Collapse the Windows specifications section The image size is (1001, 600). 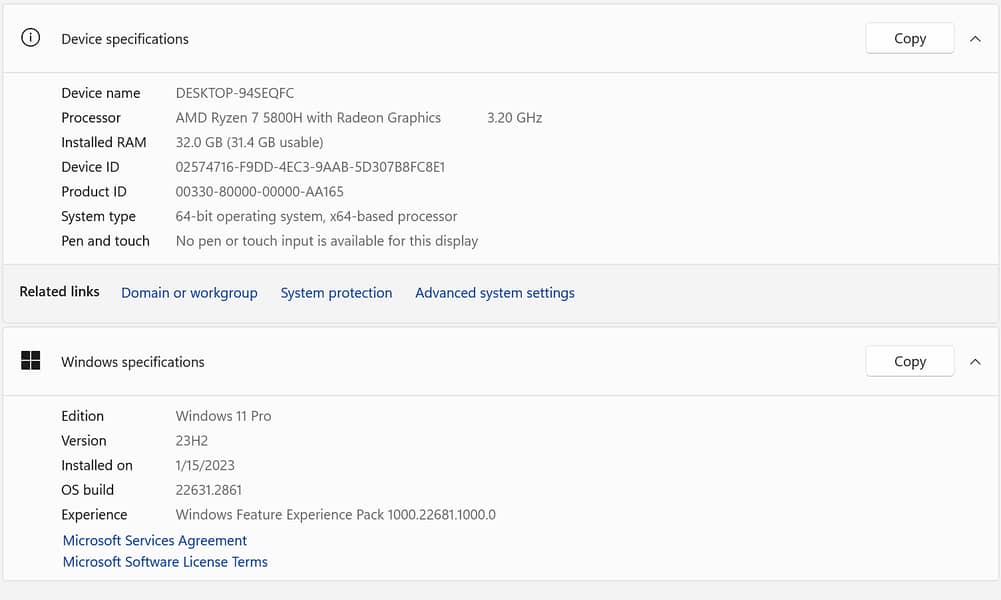pyautogui.click(x=975, y=362)
